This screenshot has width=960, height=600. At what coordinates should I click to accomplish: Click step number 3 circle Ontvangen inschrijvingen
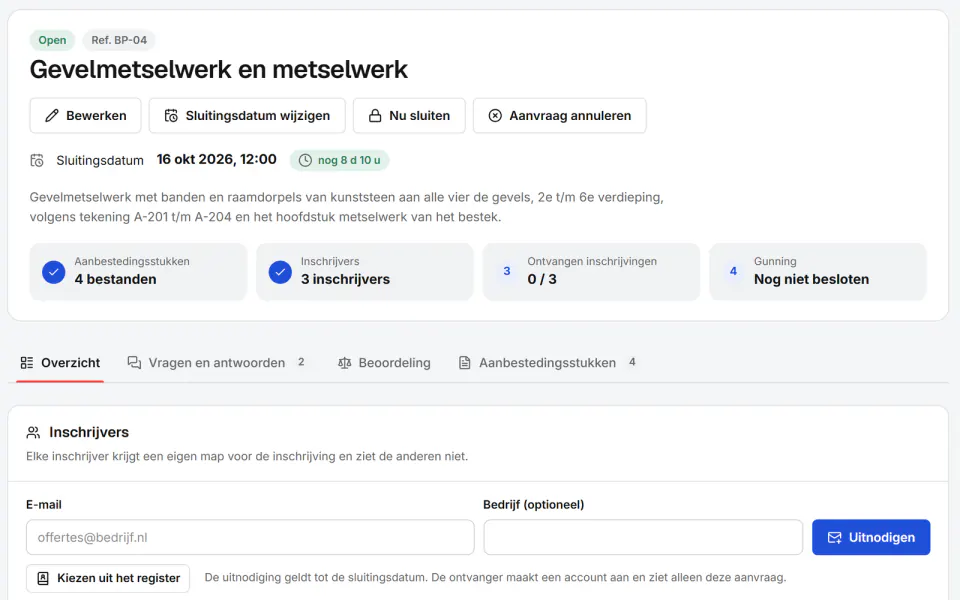(x=506, y=271)
